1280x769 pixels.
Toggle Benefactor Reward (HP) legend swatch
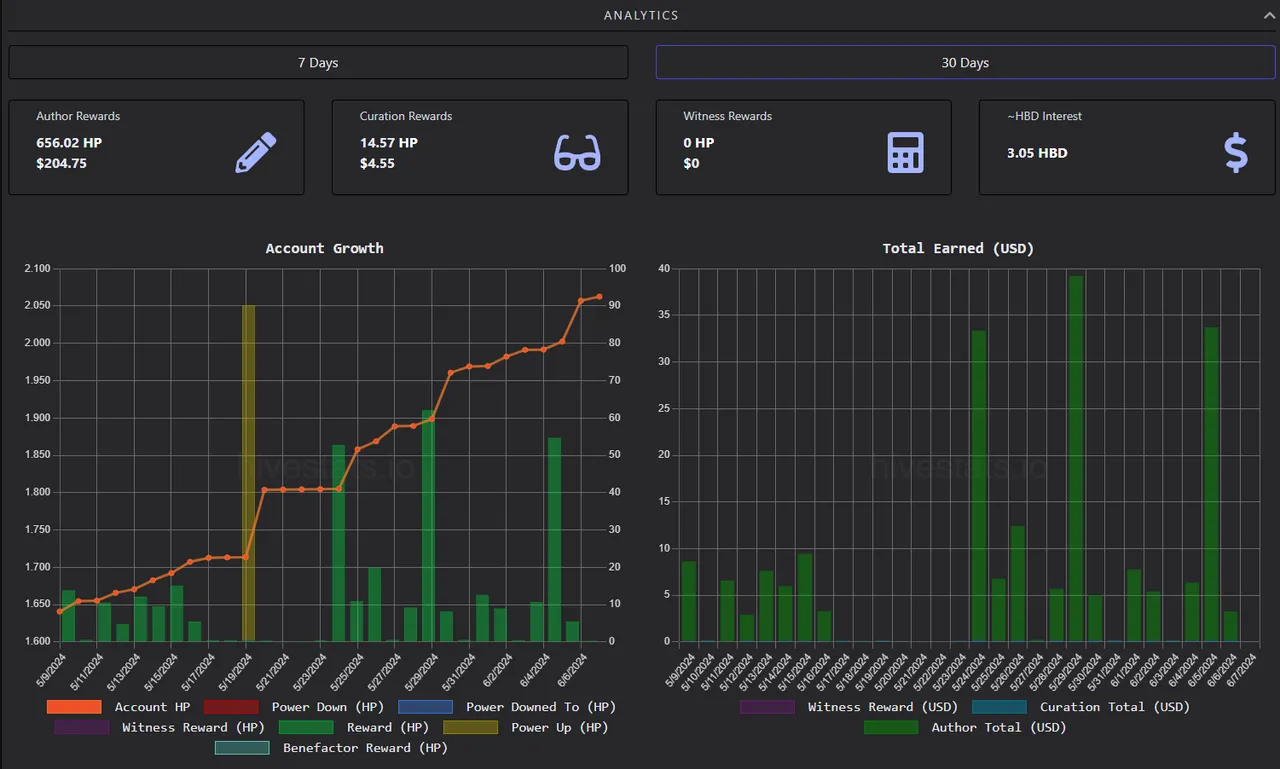(x=242, y=747)
